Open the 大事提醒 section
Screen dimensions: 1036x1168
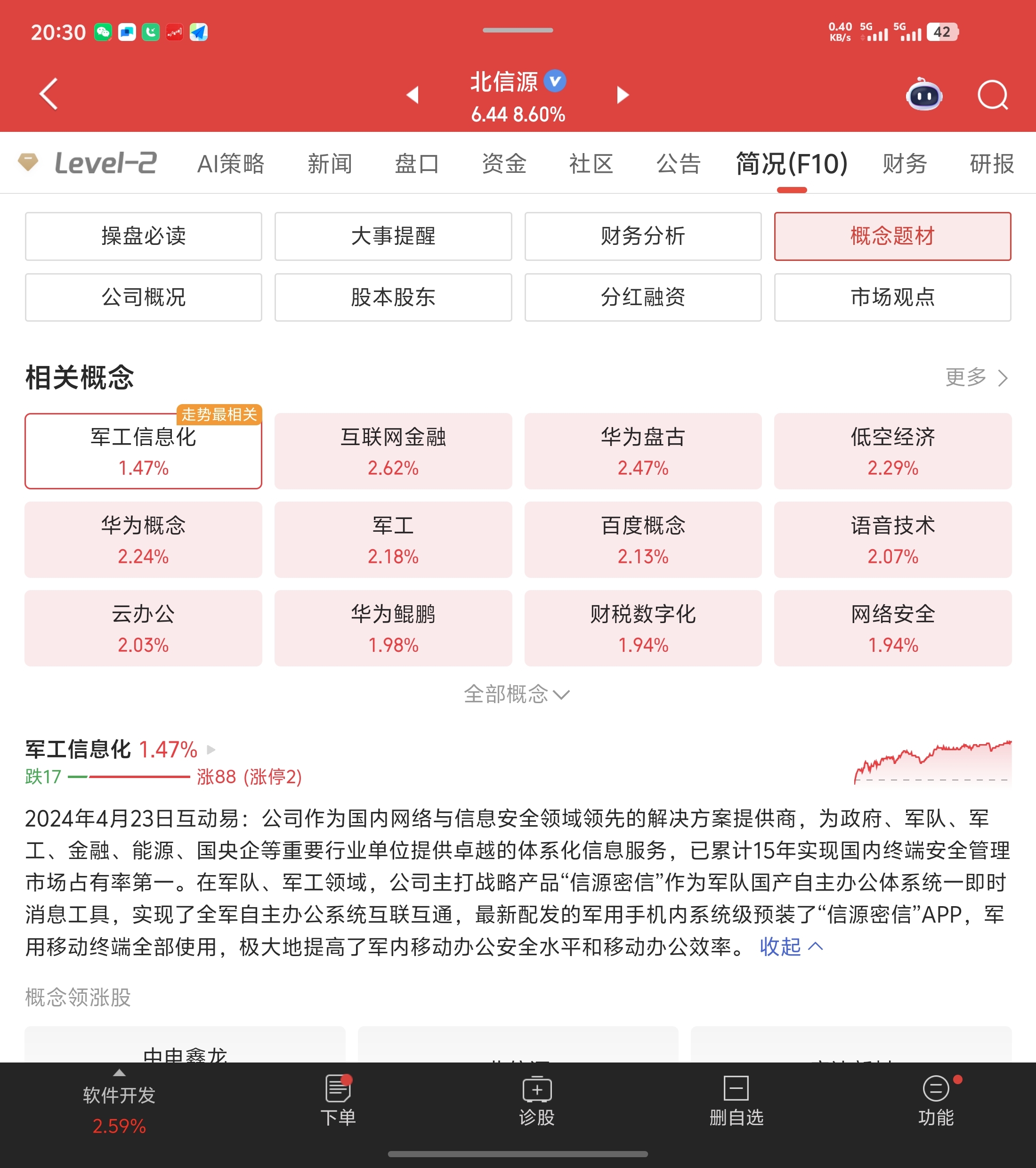pos(393,236)
